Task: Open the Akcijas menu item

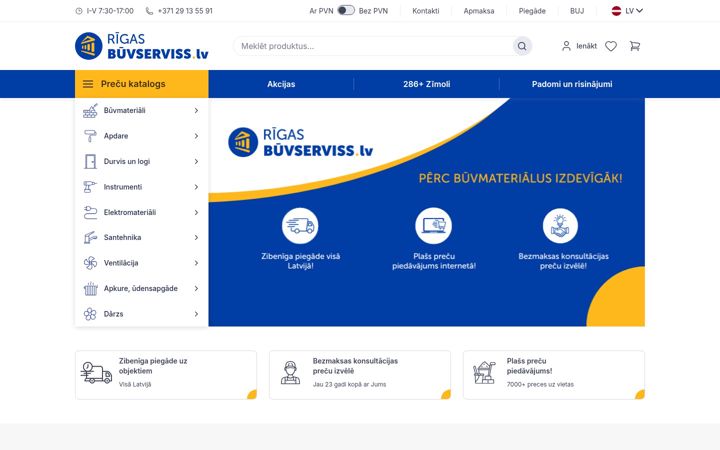Action: tap(281, 84)
